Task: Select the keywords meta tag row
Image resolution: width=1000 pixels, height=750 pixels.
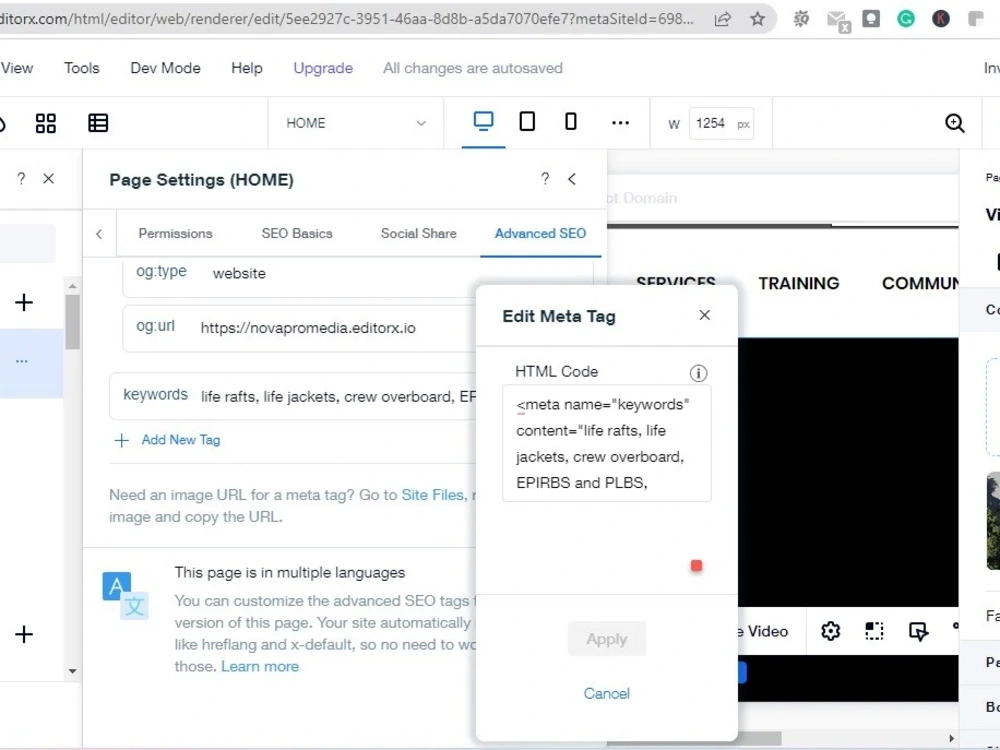Action: (293, 396)
